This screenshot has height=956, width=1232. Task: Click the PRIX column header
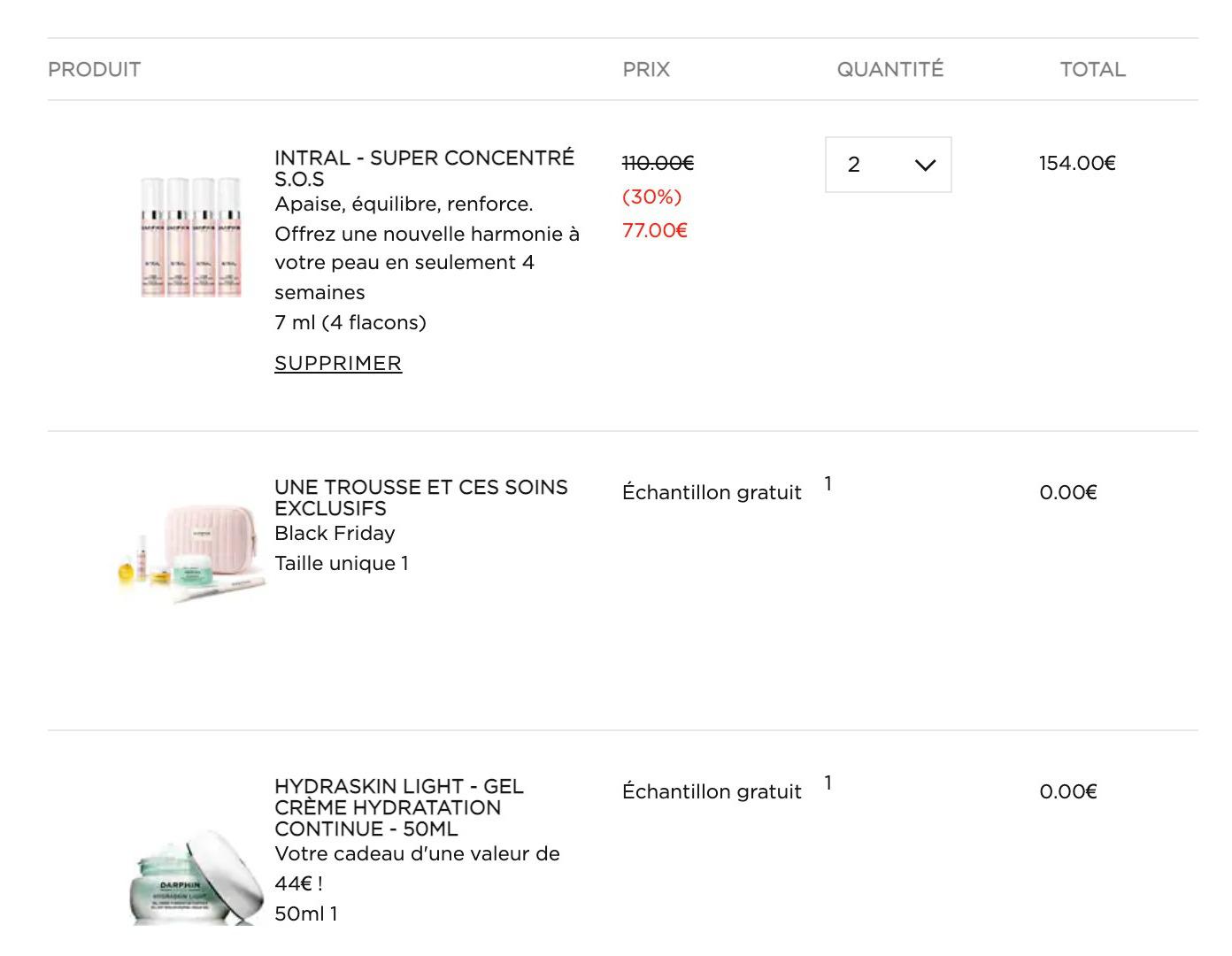pos(646,69)
